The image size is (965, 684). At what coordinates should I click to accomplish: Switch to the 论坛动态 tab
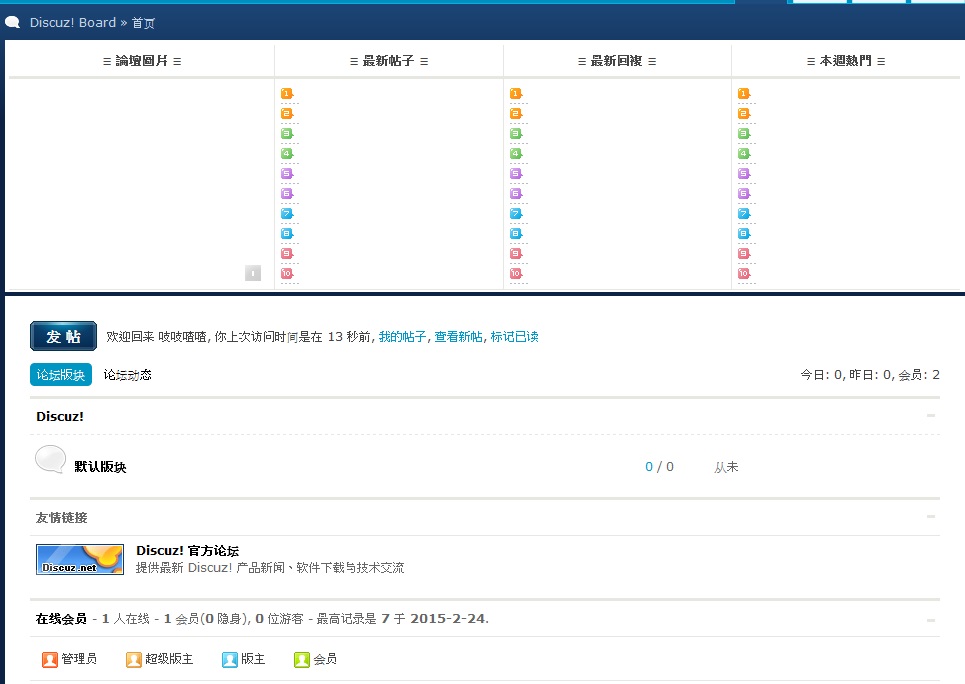tap(127, 375)
